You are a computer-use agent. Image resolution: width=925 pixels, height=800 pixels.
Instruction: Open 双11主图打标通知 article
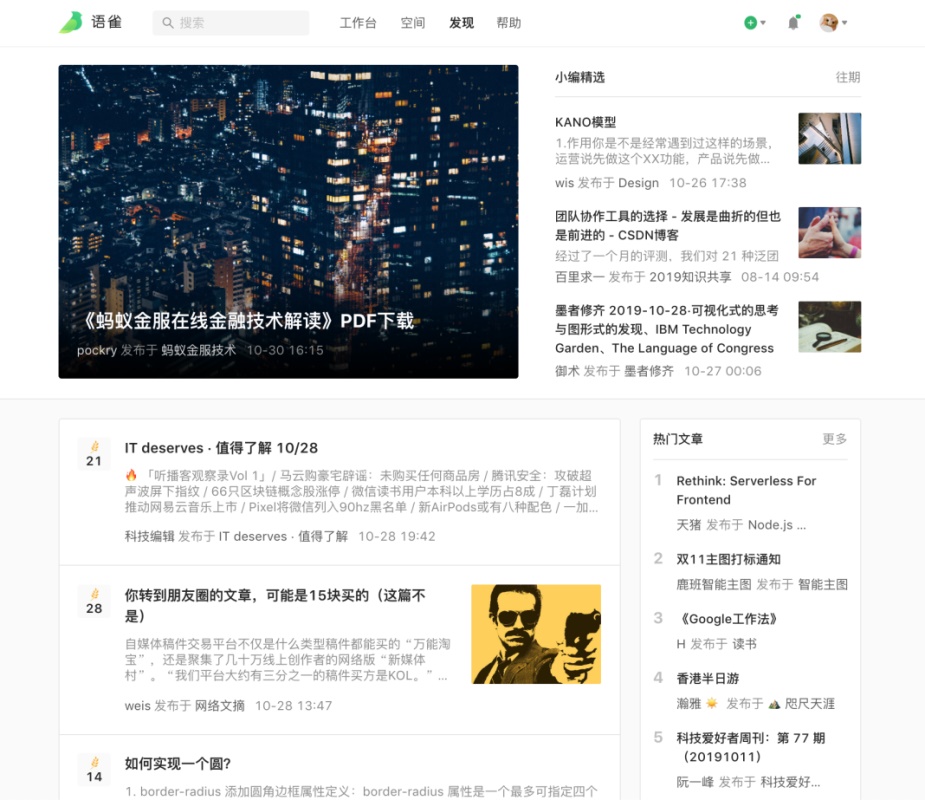(729, 559)
